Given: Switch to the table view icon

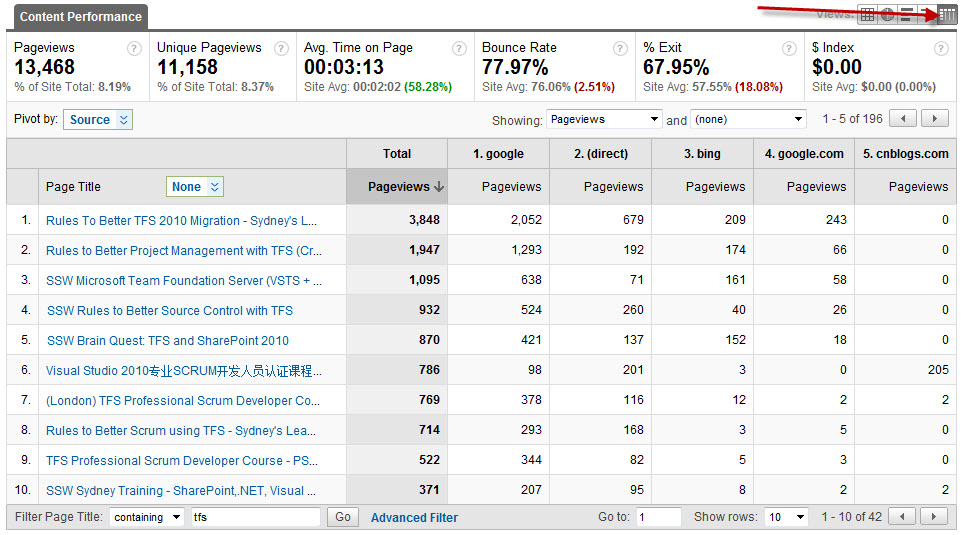Looking at the screenshot, I should [867, 14].
